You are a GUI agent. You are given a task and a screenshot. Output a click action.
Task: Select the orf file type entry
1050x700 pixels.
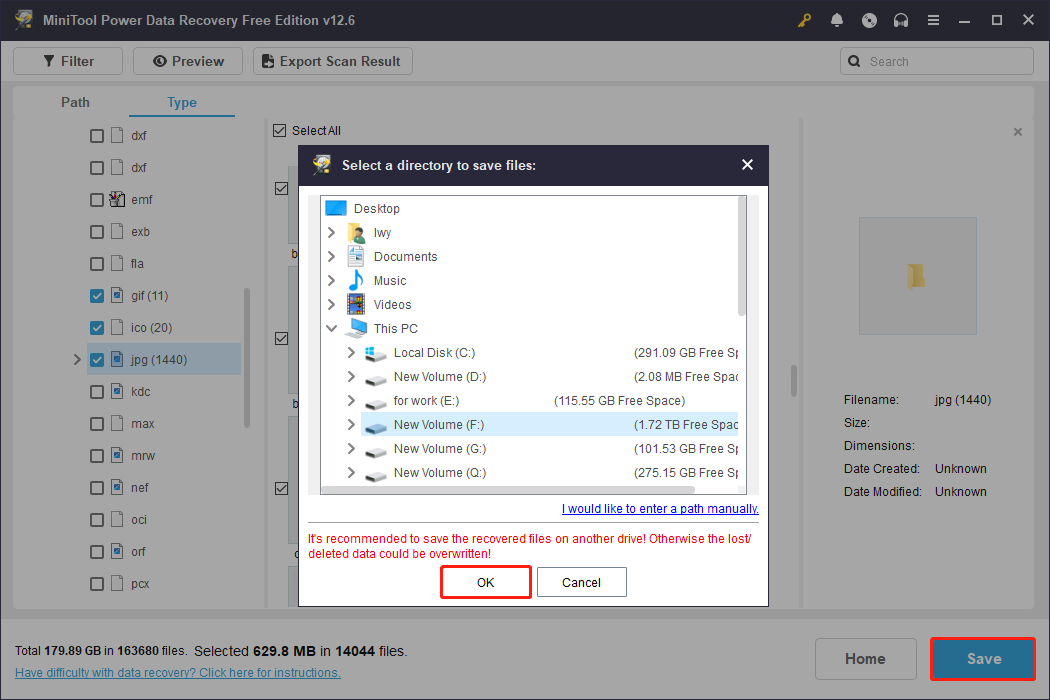pyautogui.click(x=138, y=552)
